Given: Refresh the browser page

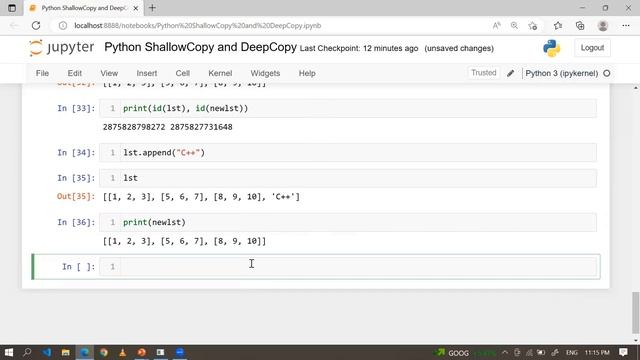Looking at the screenshot, I should tap(36, 25).
